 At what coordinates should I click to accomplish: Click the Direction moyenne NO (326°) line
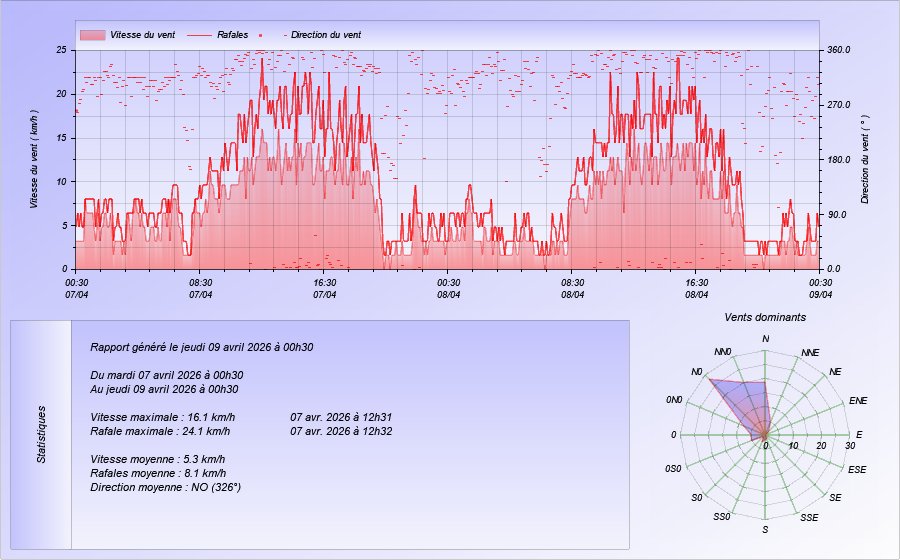(x=165, y=487)
